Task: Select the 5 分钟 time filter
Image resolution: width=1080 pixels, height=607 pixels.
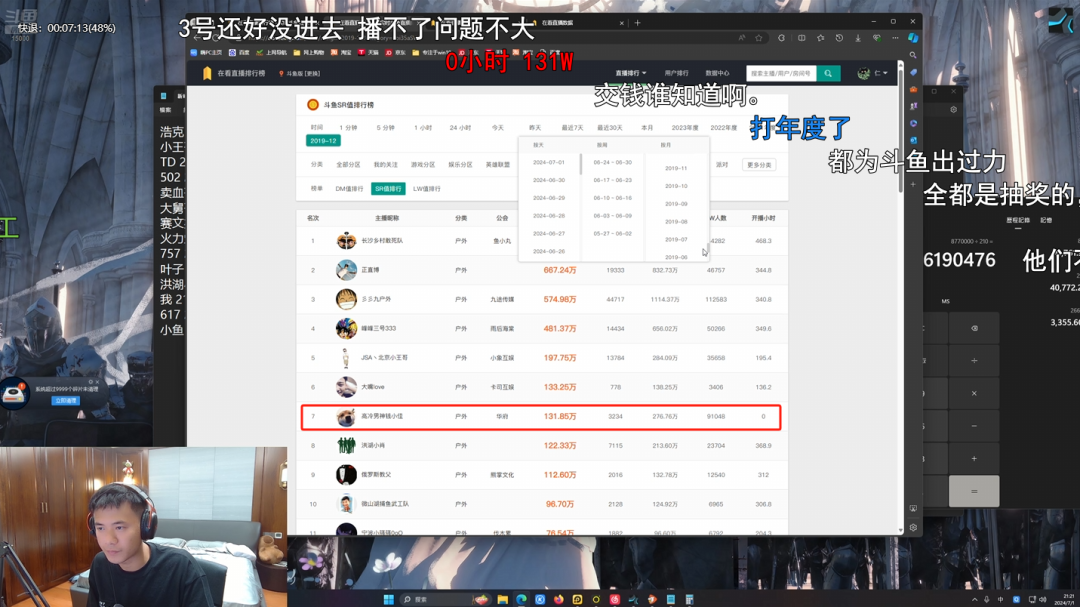Action: (x=386, y=127)
